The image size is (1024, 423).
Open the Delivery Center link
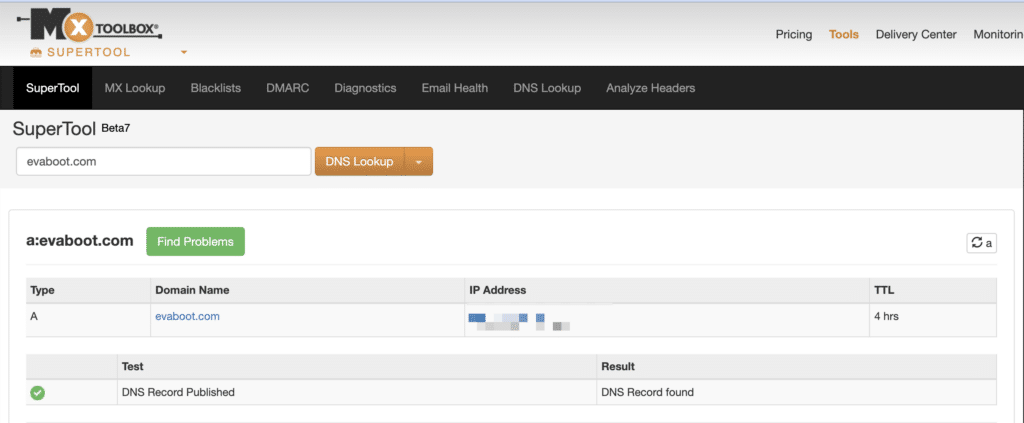(916, 35)
